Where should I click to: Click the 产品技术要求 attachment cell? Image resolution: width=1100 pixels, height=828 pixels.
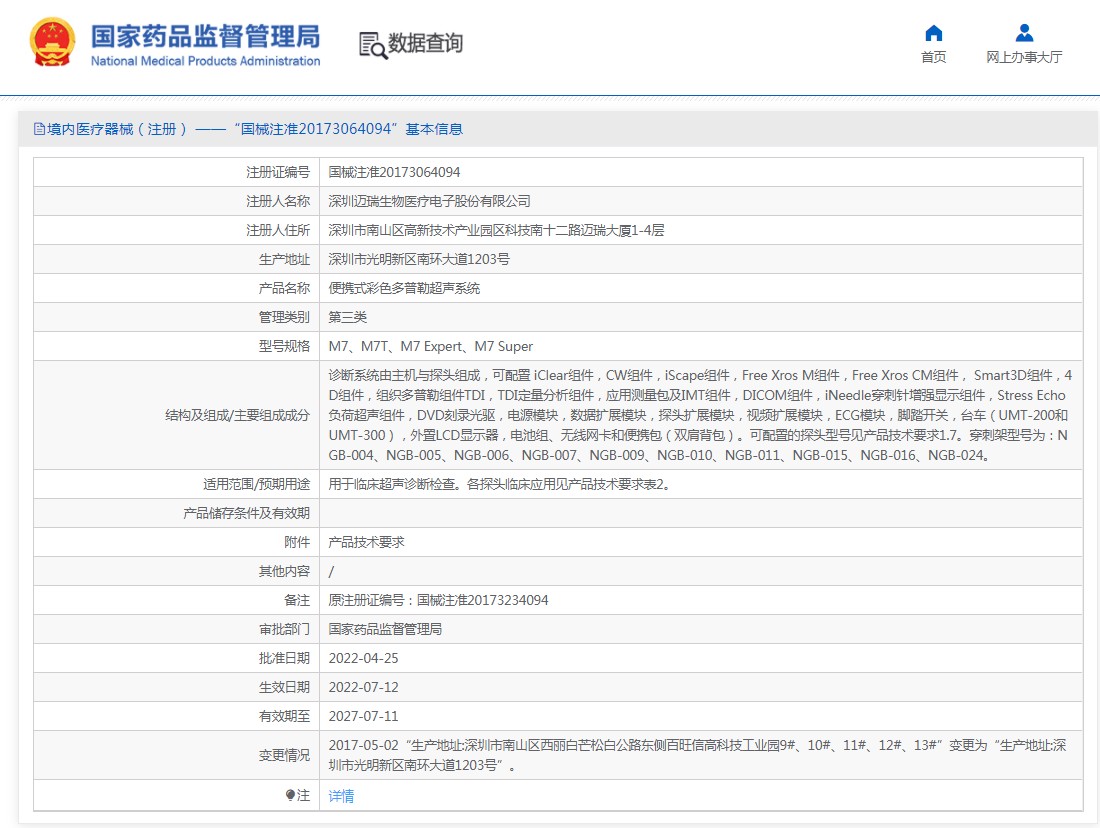366,542
